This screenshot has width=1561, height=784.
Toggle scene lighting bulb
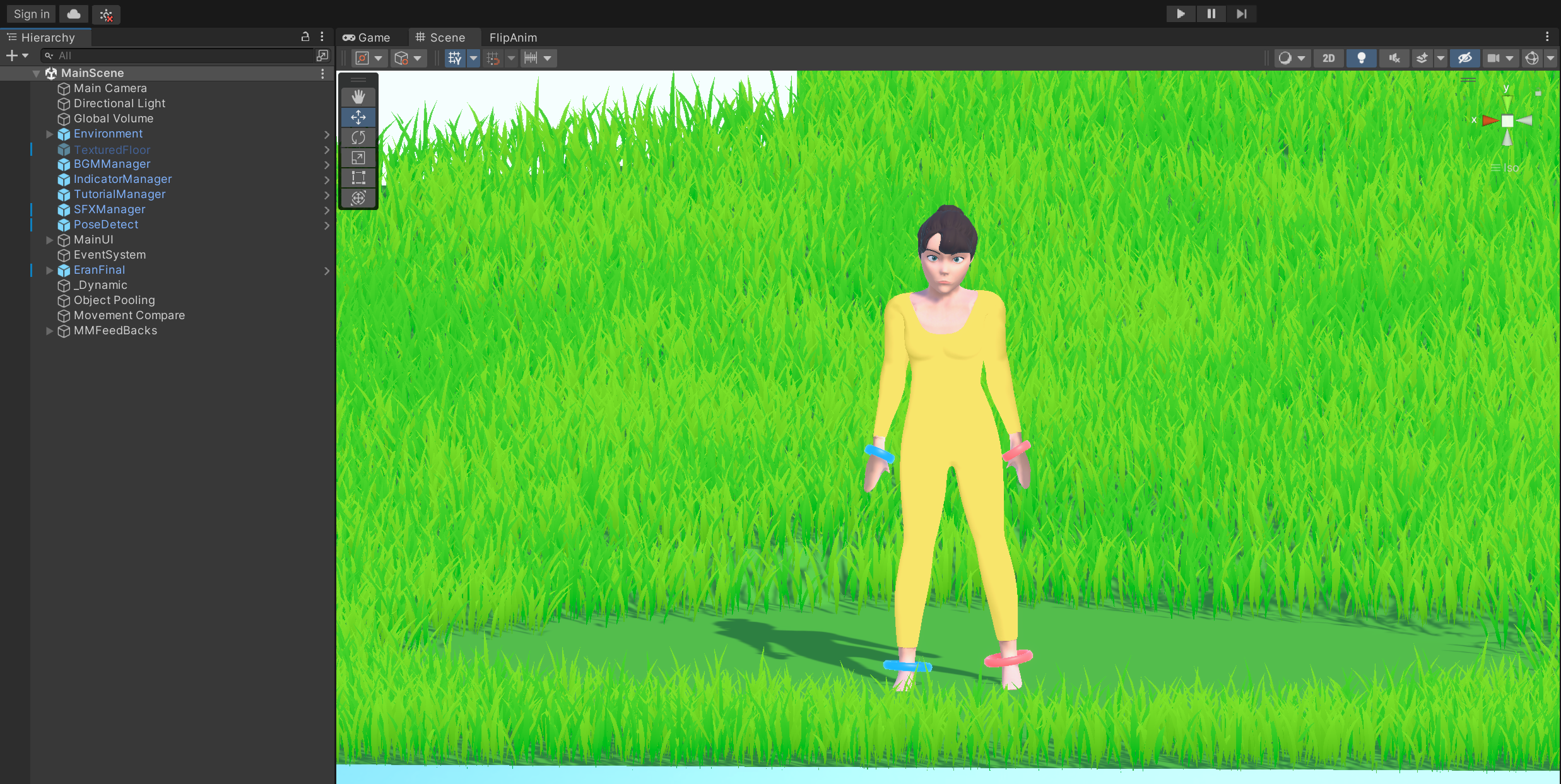[1361, 58]
